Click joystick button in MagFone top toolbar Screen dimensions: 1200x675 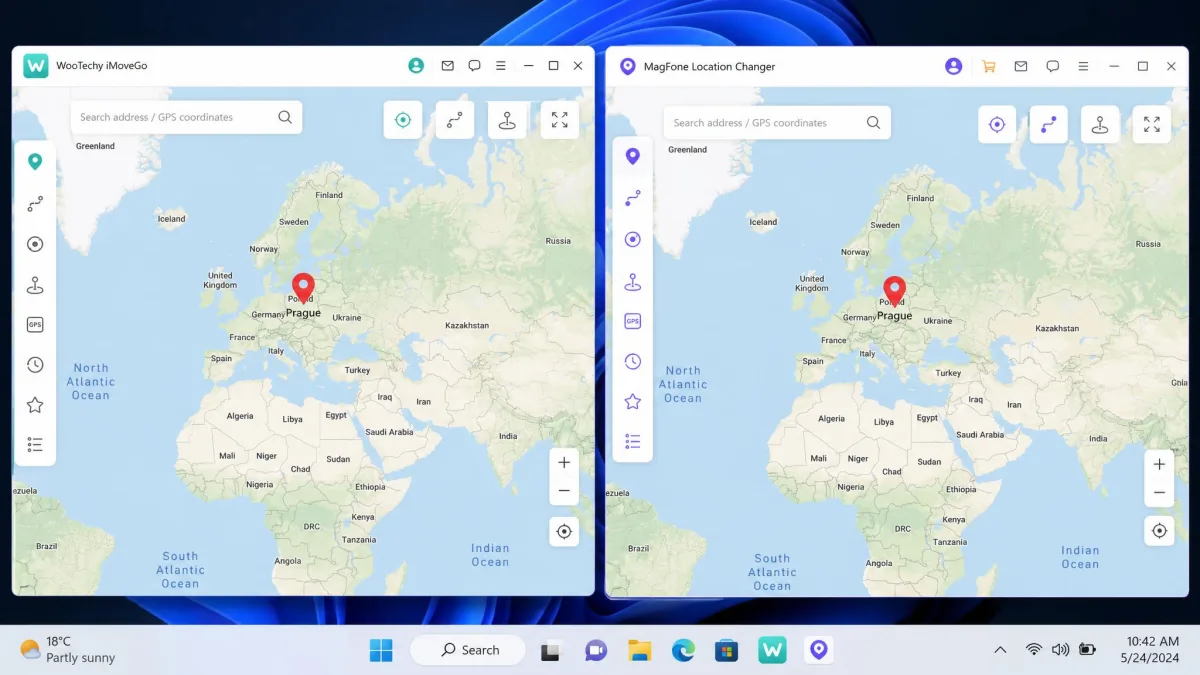pyautogui.click(x=1100, y=125)
